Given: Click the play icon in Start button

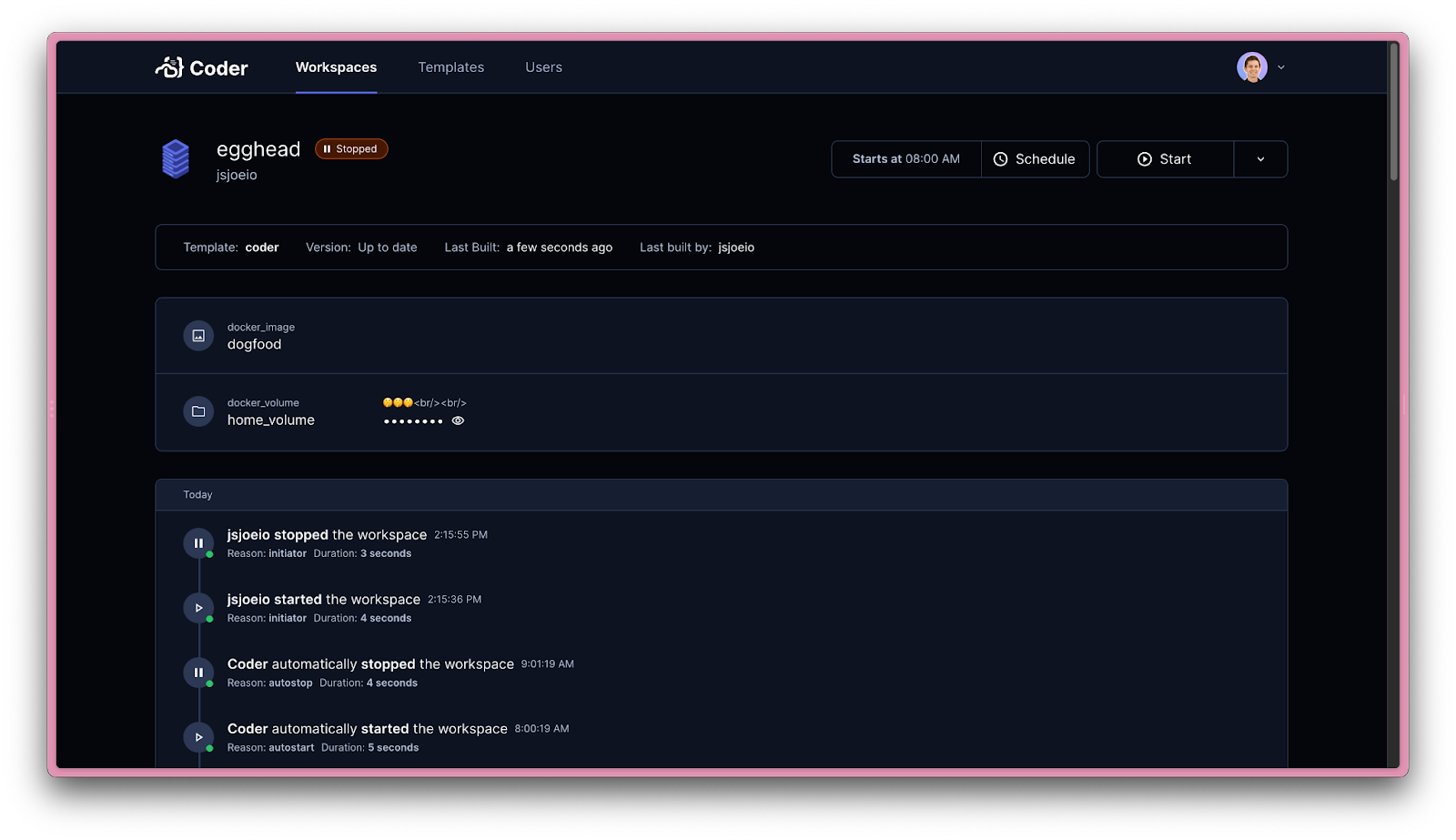Looking at the screenshot, I should (x=1145, y=159).
